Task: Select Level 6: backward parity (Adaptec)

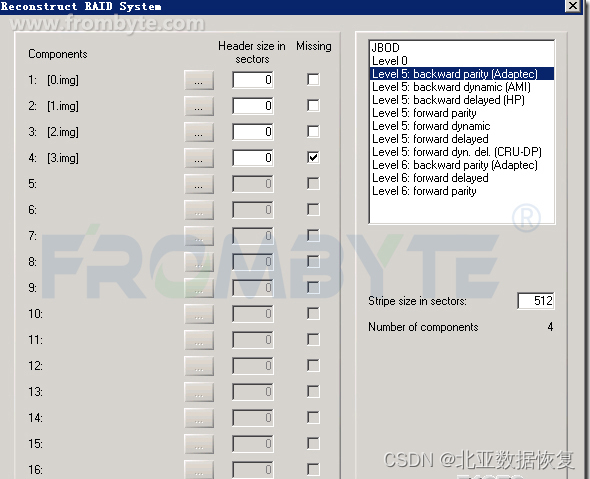Action: point(462,165)
